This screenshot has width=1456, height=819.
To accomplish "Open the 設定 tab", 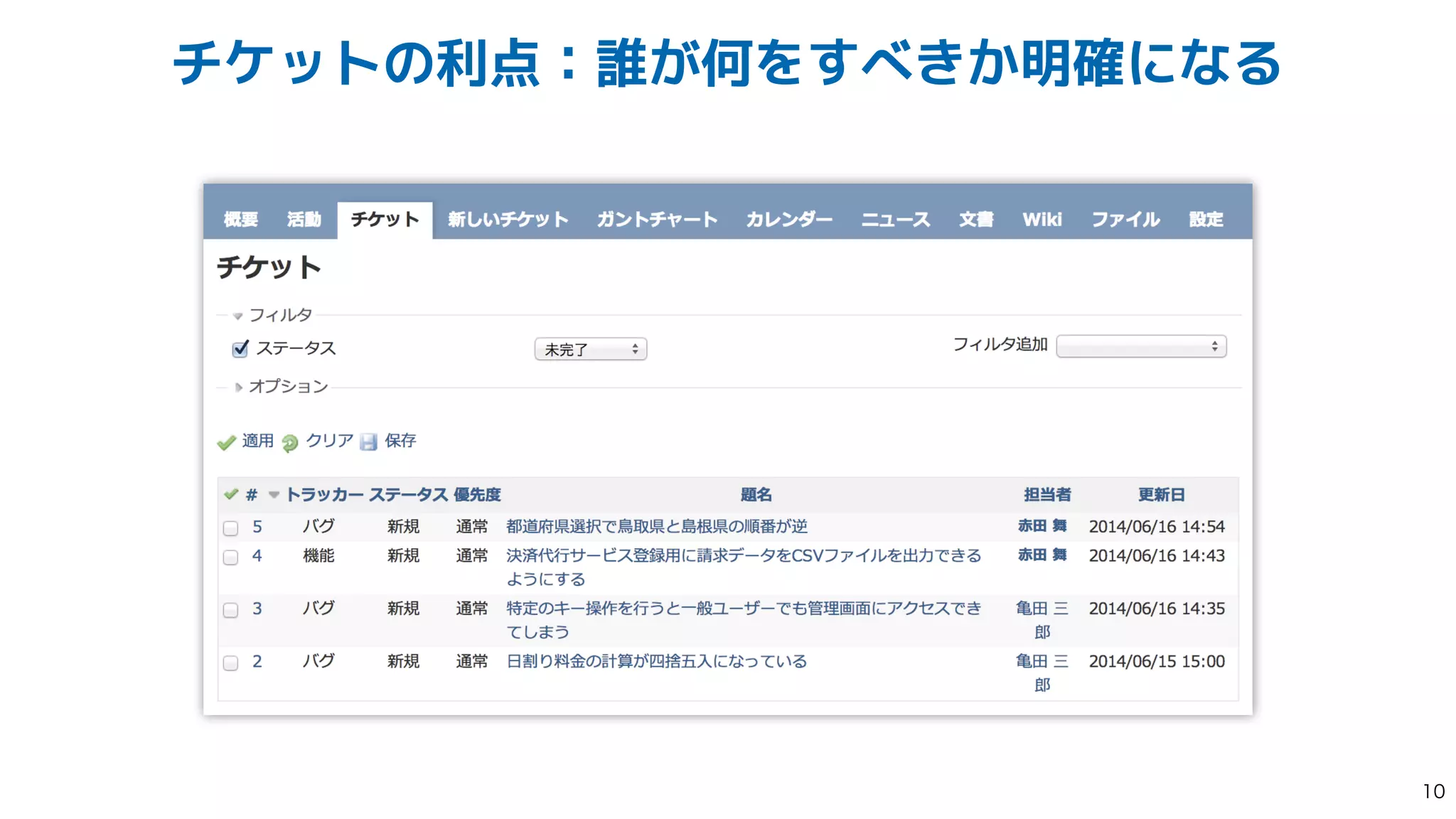I will (1206, 219).
